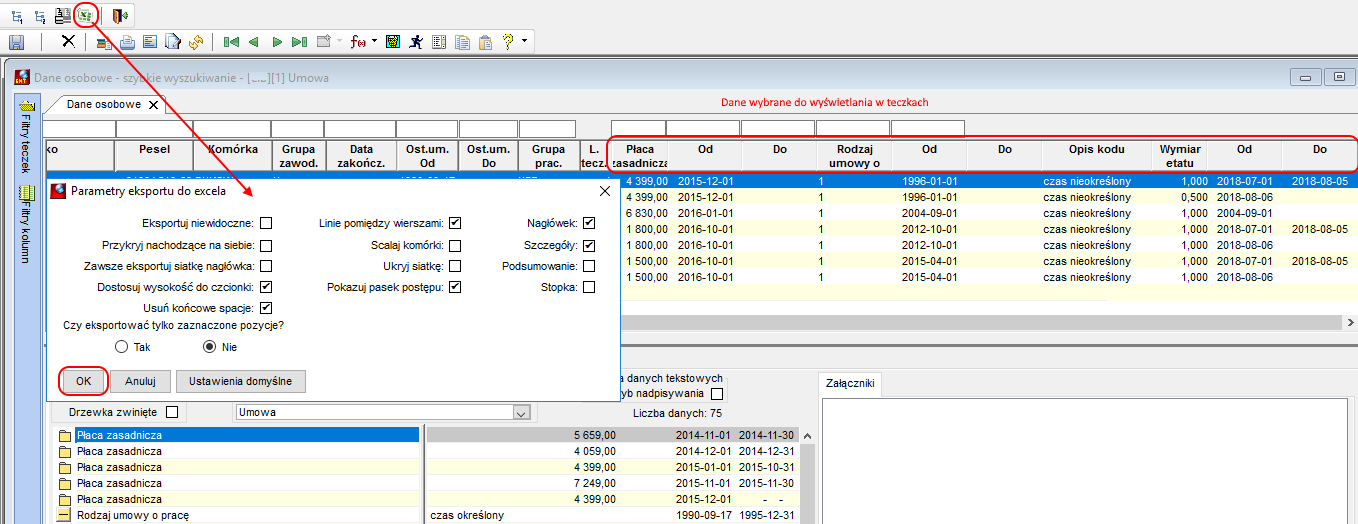Click the document edit pencil icon
This screenshot has height=524, width=1358.
pyautogui.click(x=172, y=42)
